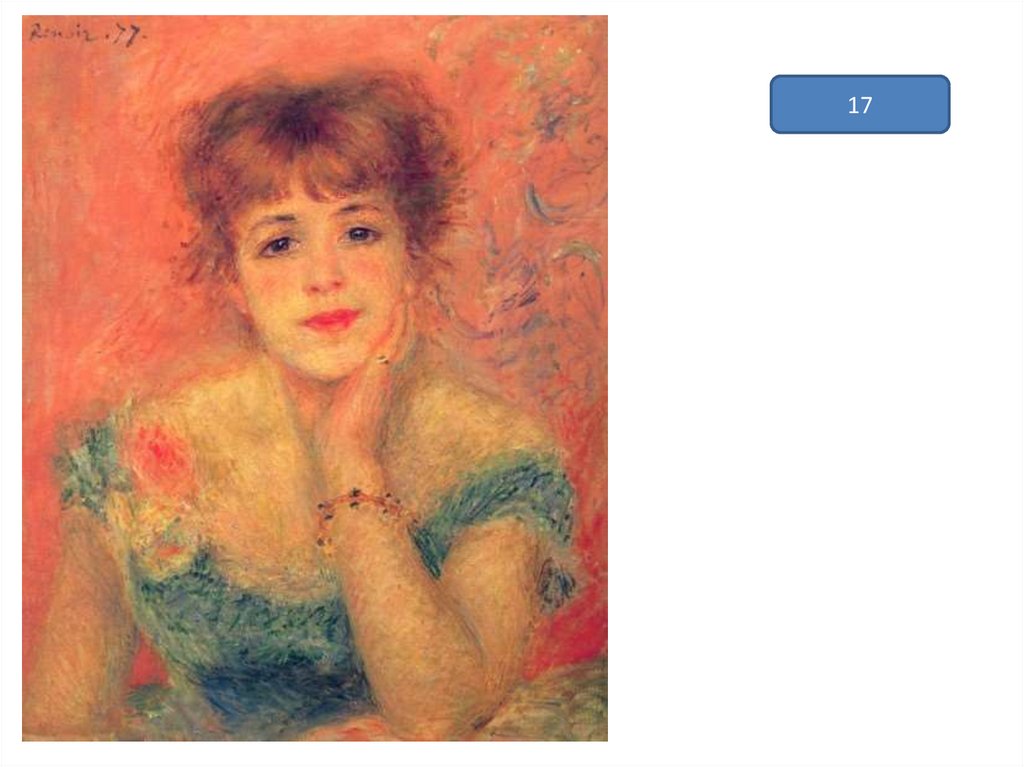This screenshot has width=1024, height=767.
Task: Click the woman's red lips
Action: pos(331,319)
